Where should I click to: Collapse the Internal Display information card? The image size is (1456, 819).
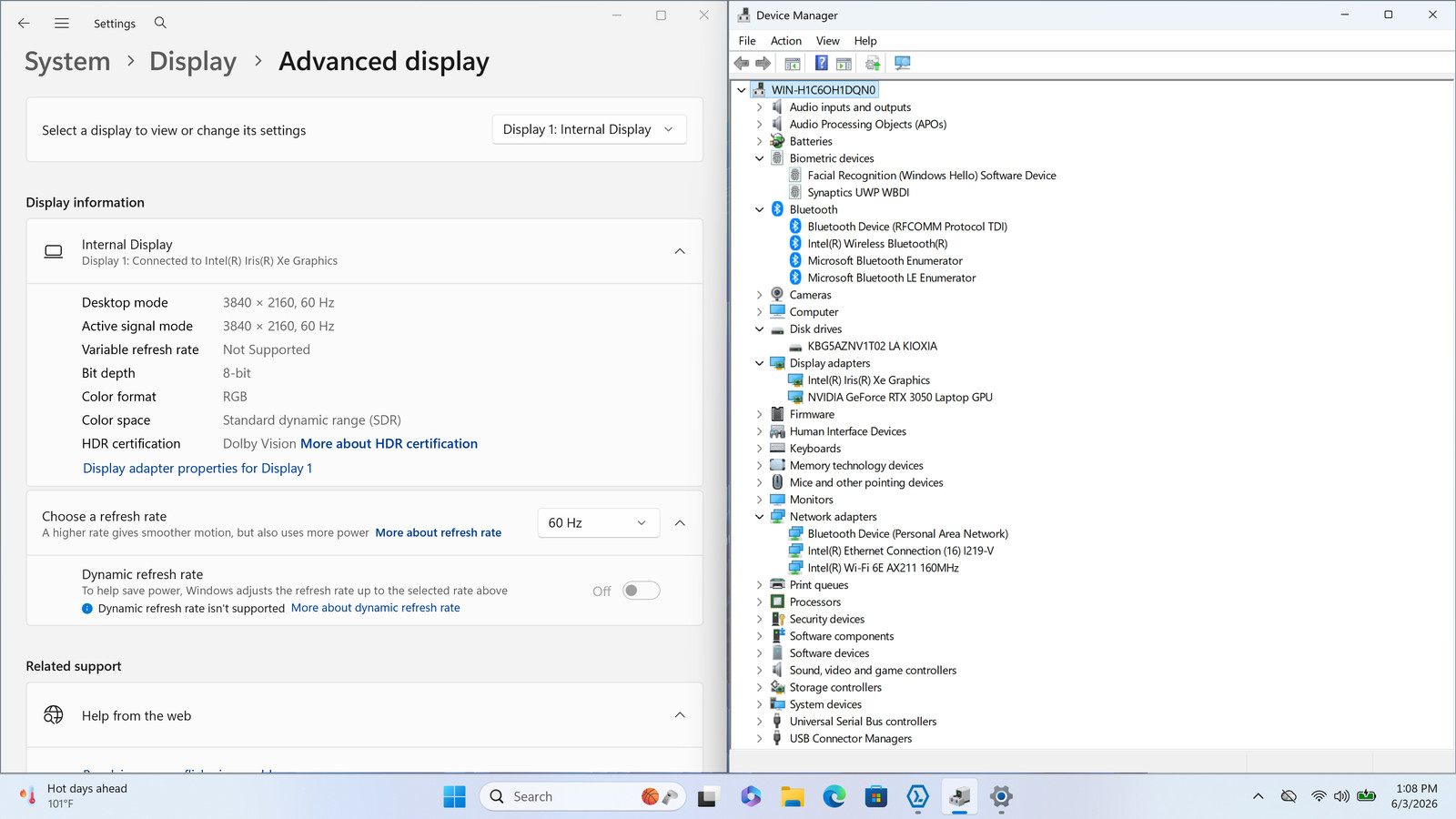click(x=680, y=251)
